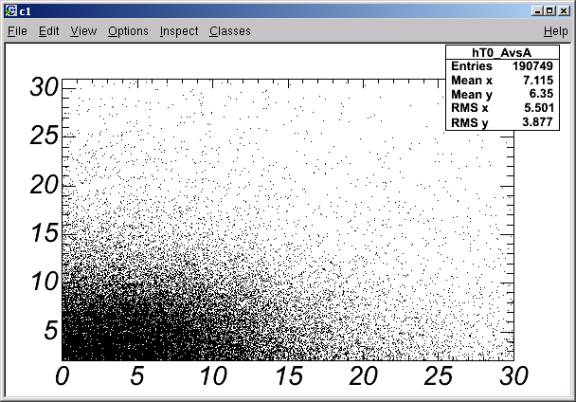Click the ROOT icon in the c1 title bar
576x402 pixels.
11,11
